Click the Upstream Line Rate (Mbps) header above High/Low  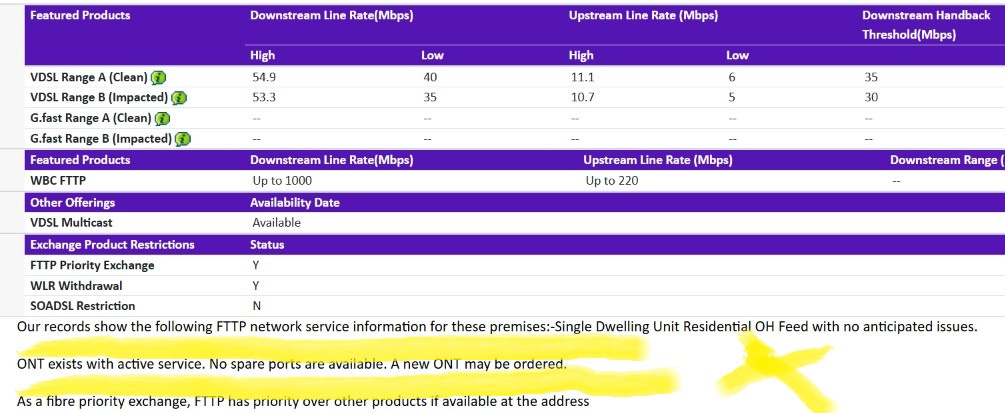pyautogui.click(x=643, y=16)
